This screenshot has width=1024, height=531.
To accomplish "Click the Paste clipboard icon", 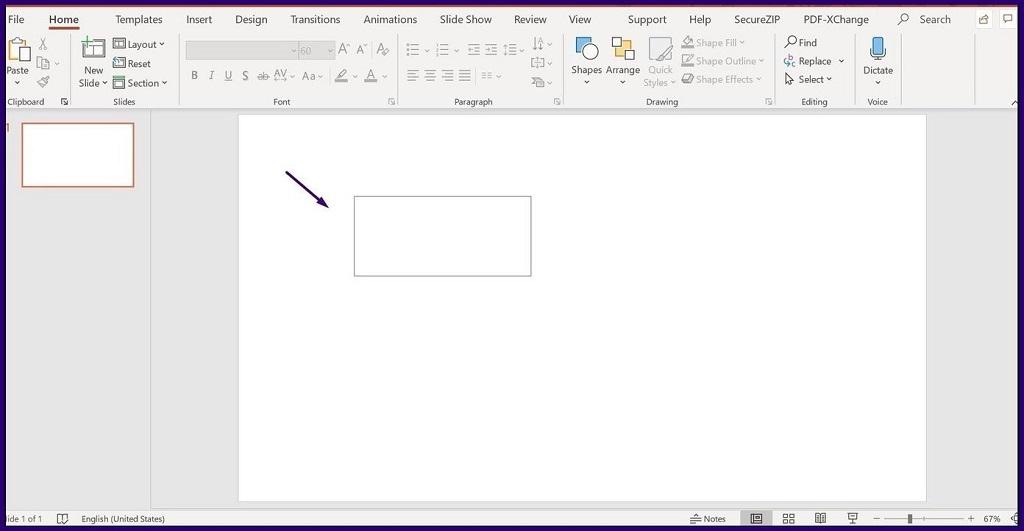I will [18, 50].
